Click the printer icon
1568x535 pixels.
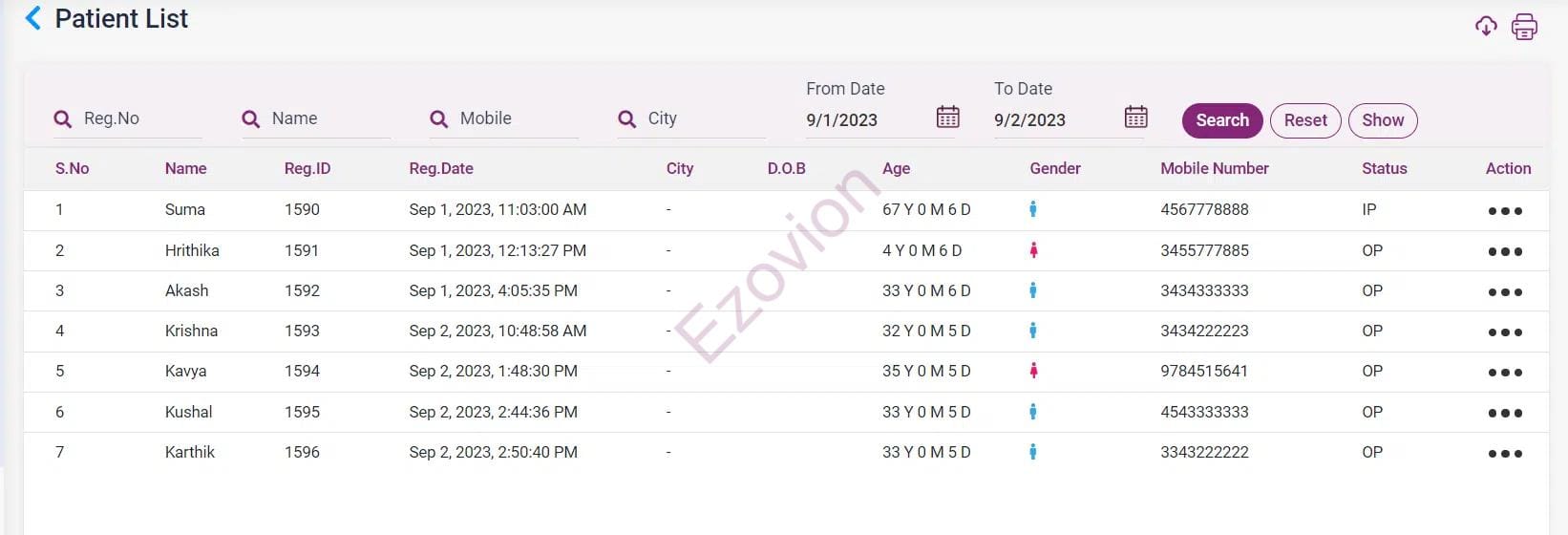(1524, 27)
